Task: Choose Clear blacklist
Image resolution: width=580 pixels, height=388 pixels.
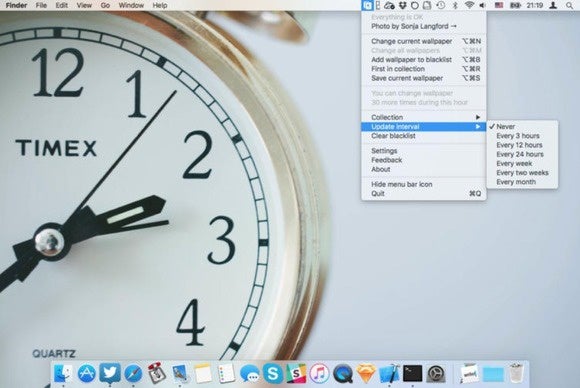Action: [424, 136]
